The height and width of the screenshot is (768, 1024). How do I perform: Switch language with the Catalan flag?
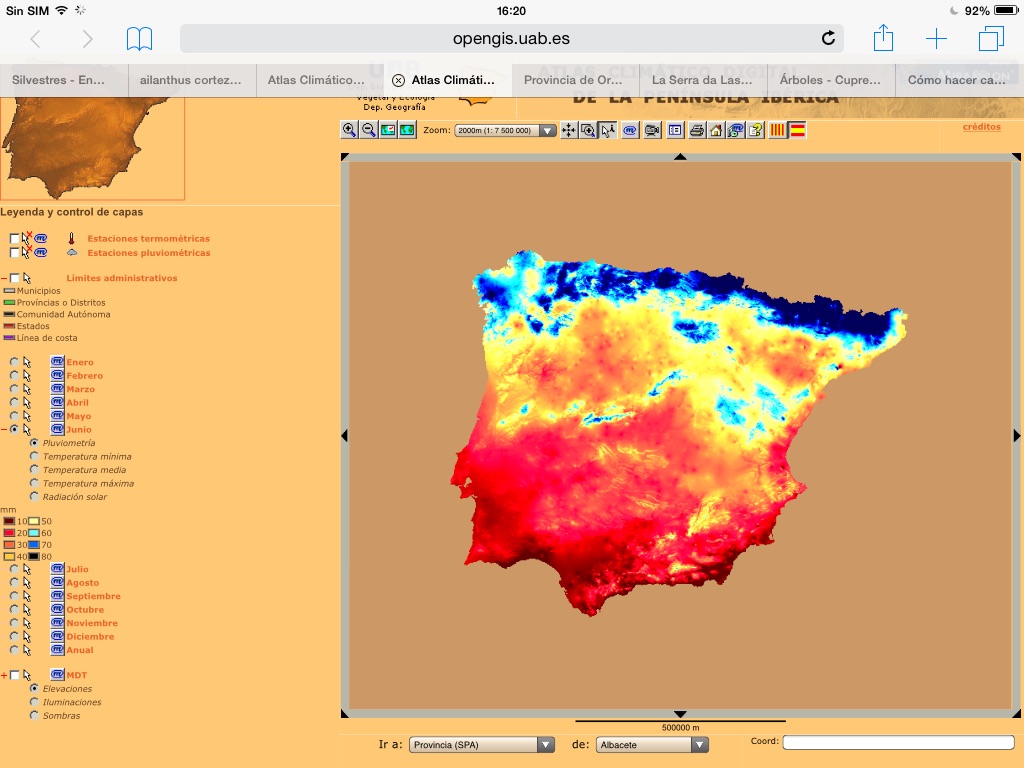(777, 130)
